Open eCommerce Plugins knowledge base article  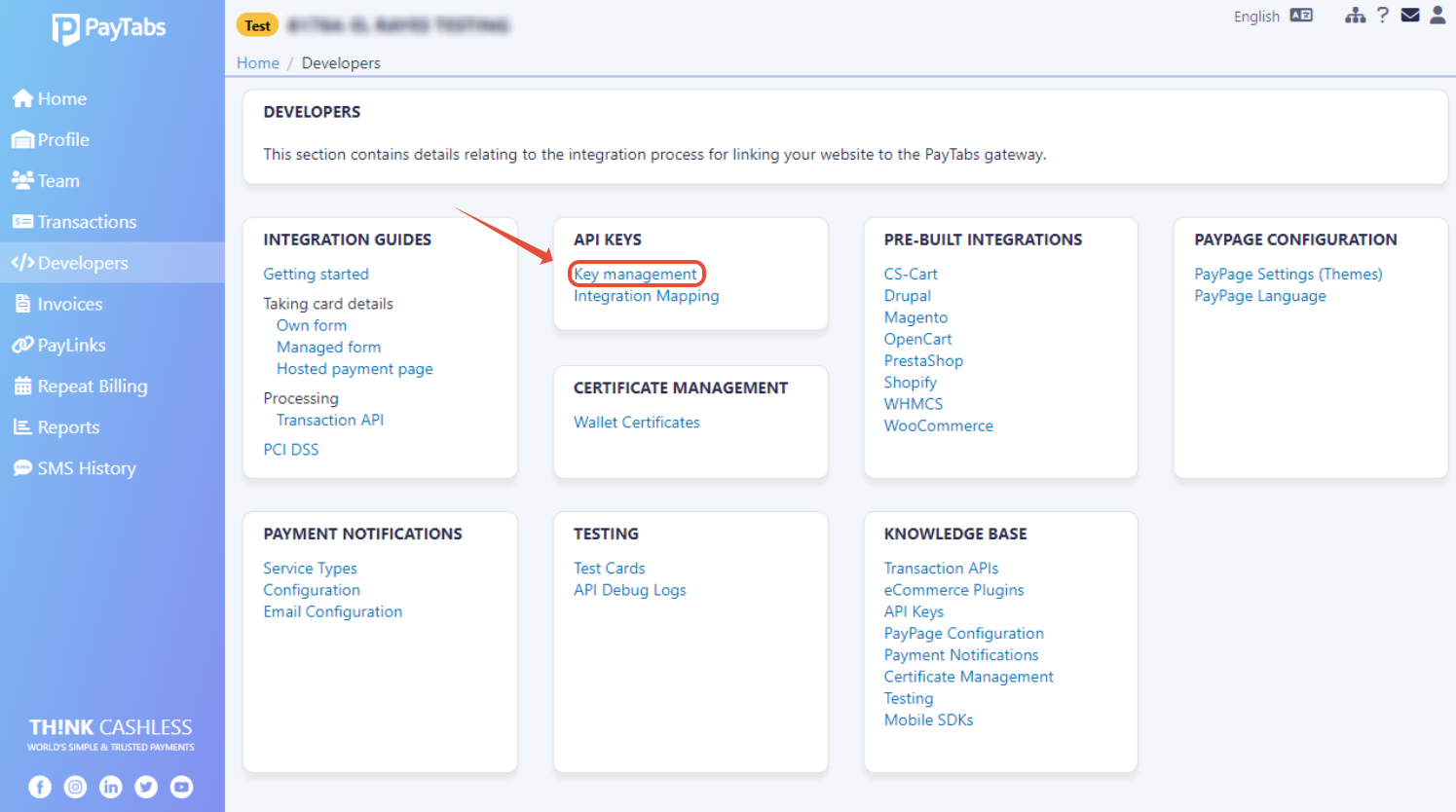954,590
